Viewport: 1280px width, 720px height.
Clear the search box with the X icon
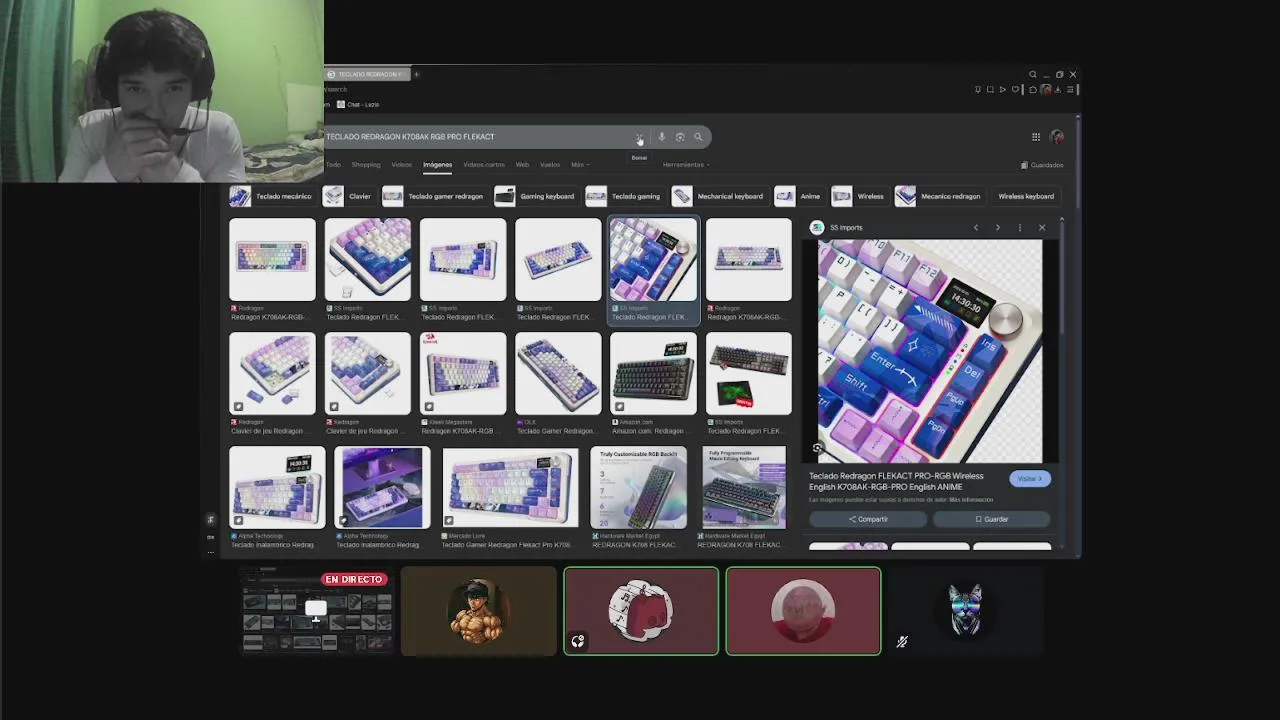[x=639, y=137]
